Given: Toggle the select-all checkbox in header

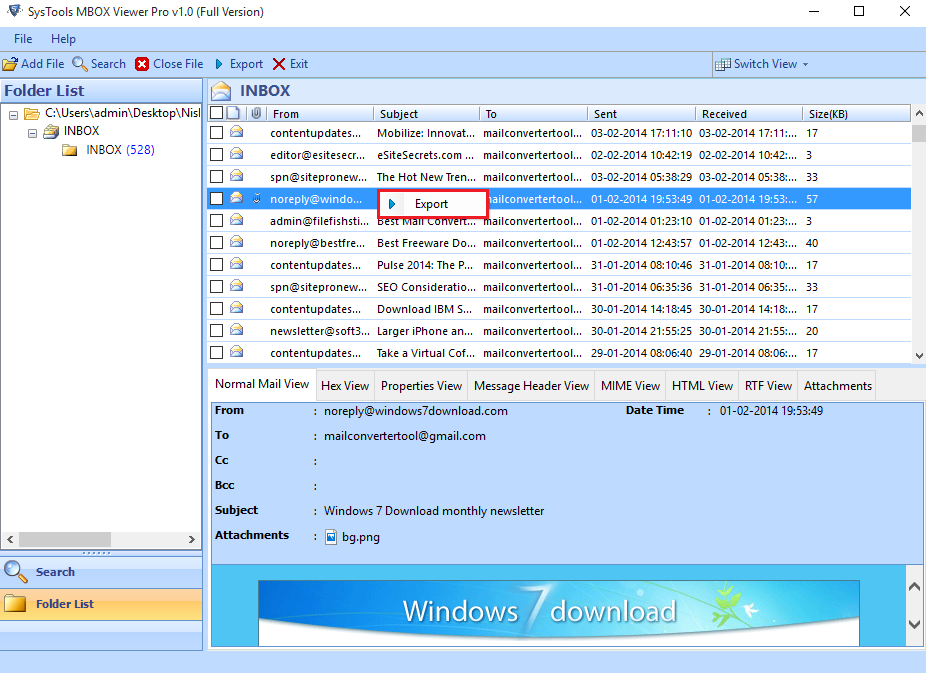Looking at the screenshot, I should coord(217,113).
